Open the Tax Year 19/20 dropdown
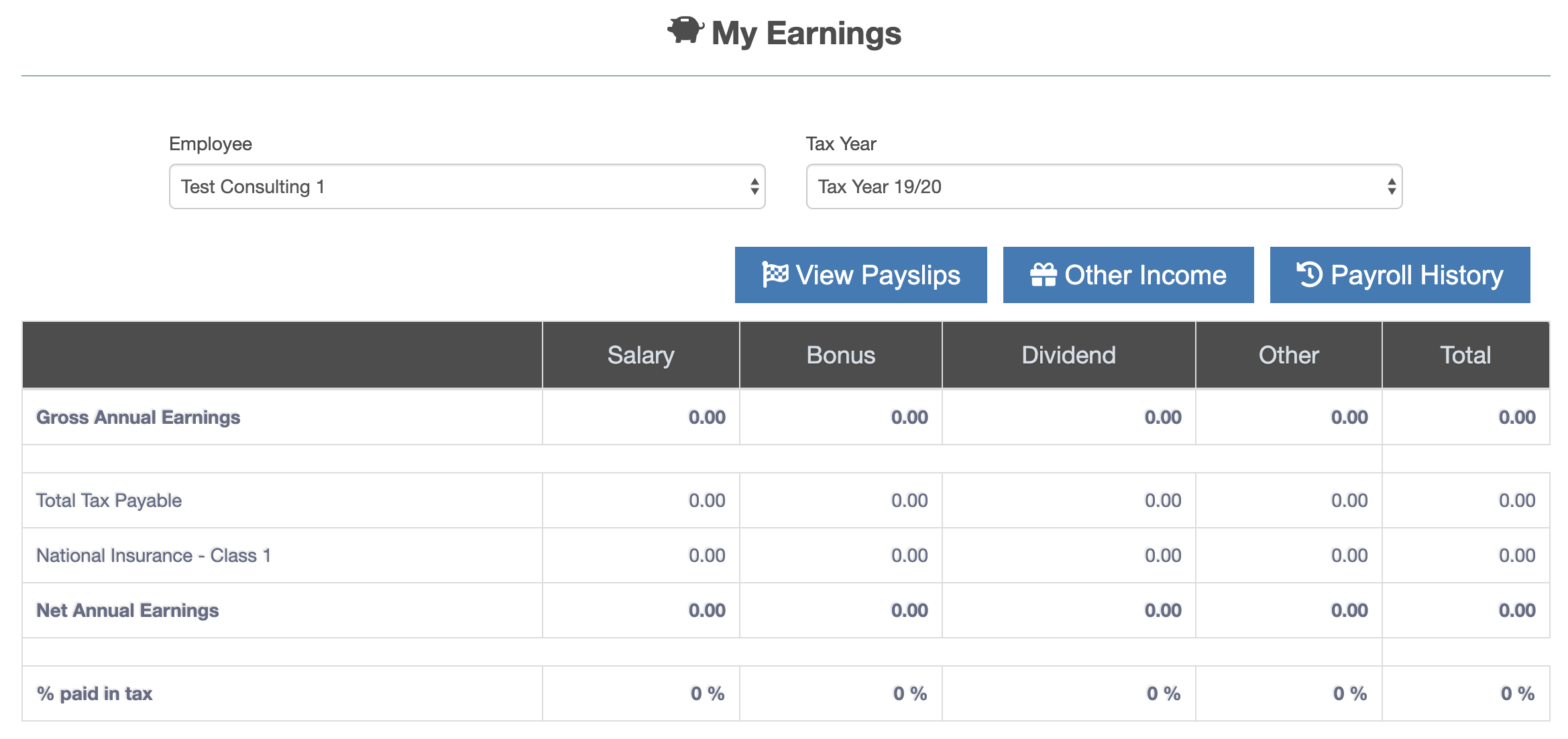1568x739 pixels. (1104, 186)
